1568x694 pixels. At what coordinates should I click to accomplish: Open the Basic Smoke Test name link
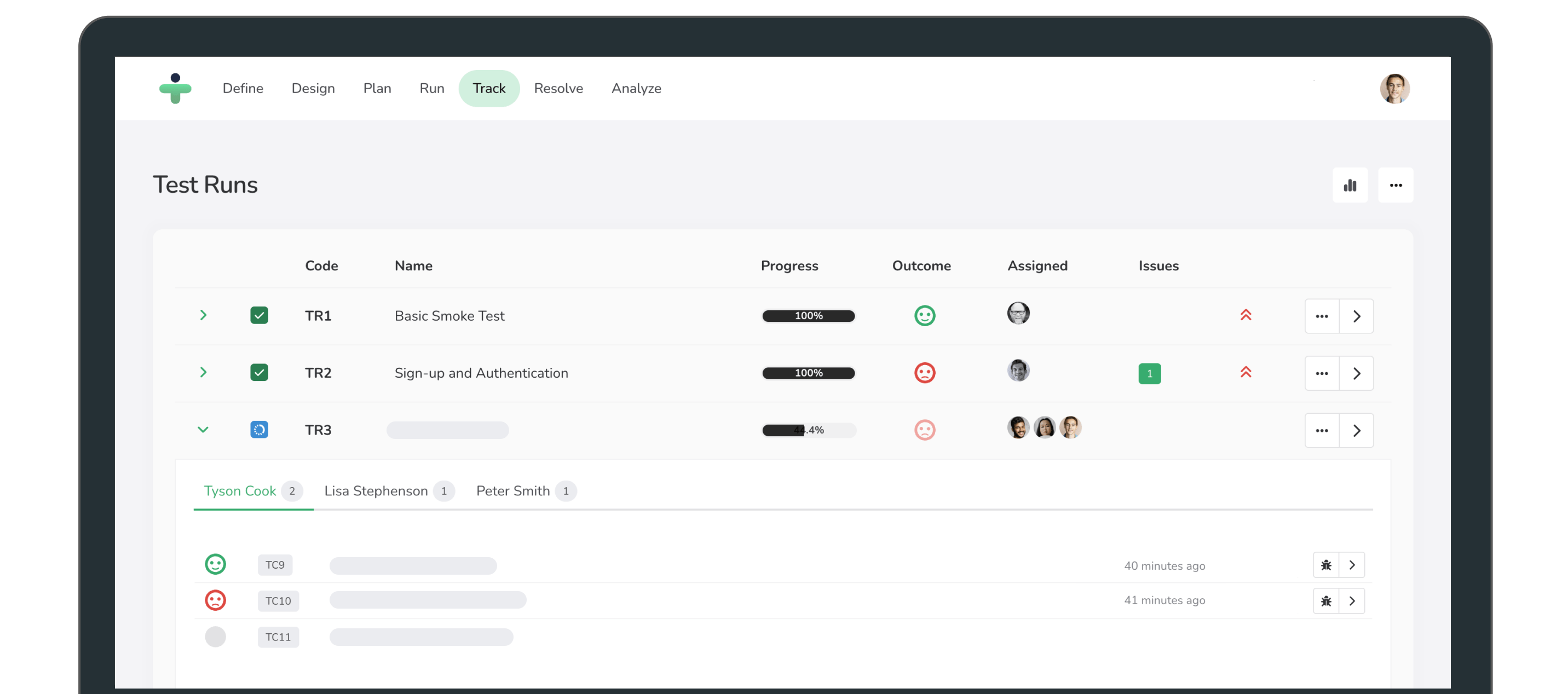click(449, 316)
